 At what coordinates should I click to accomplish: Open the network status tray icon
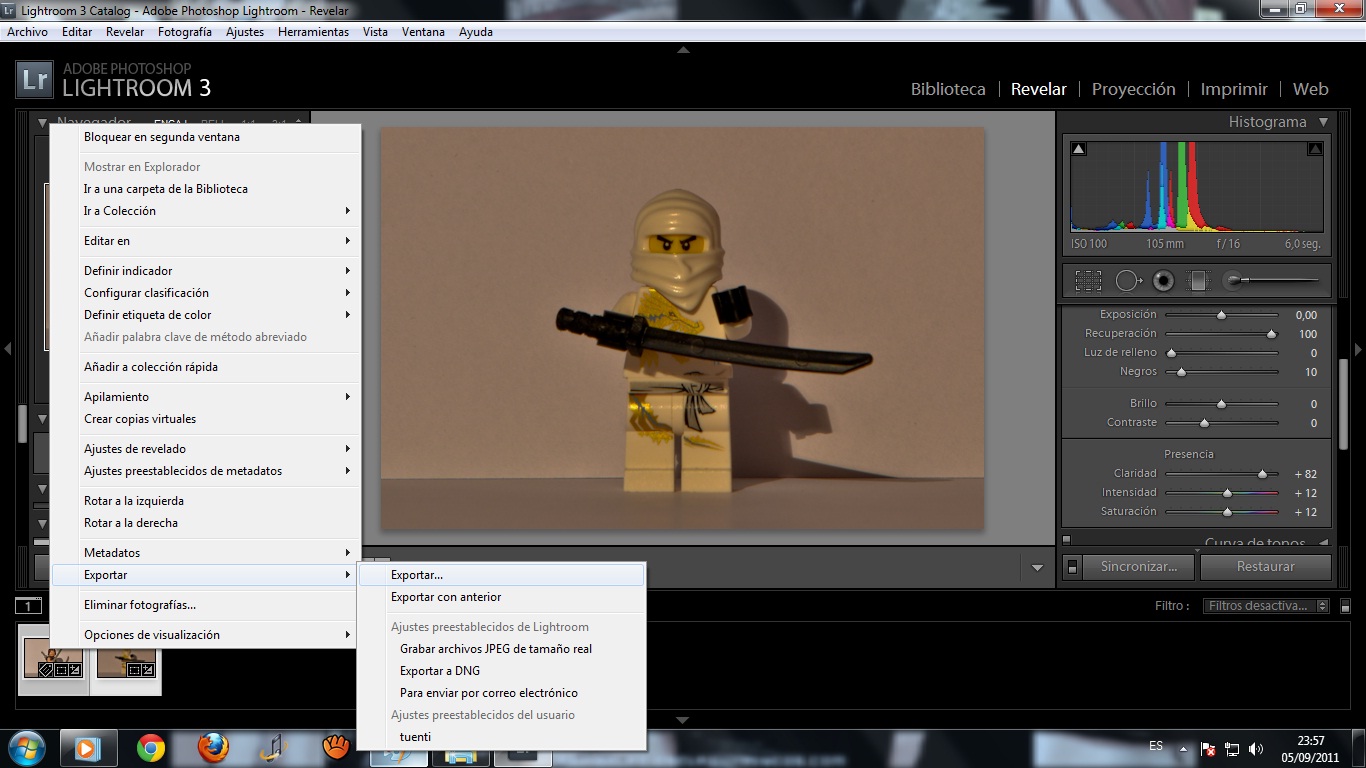click(1232, 749)
